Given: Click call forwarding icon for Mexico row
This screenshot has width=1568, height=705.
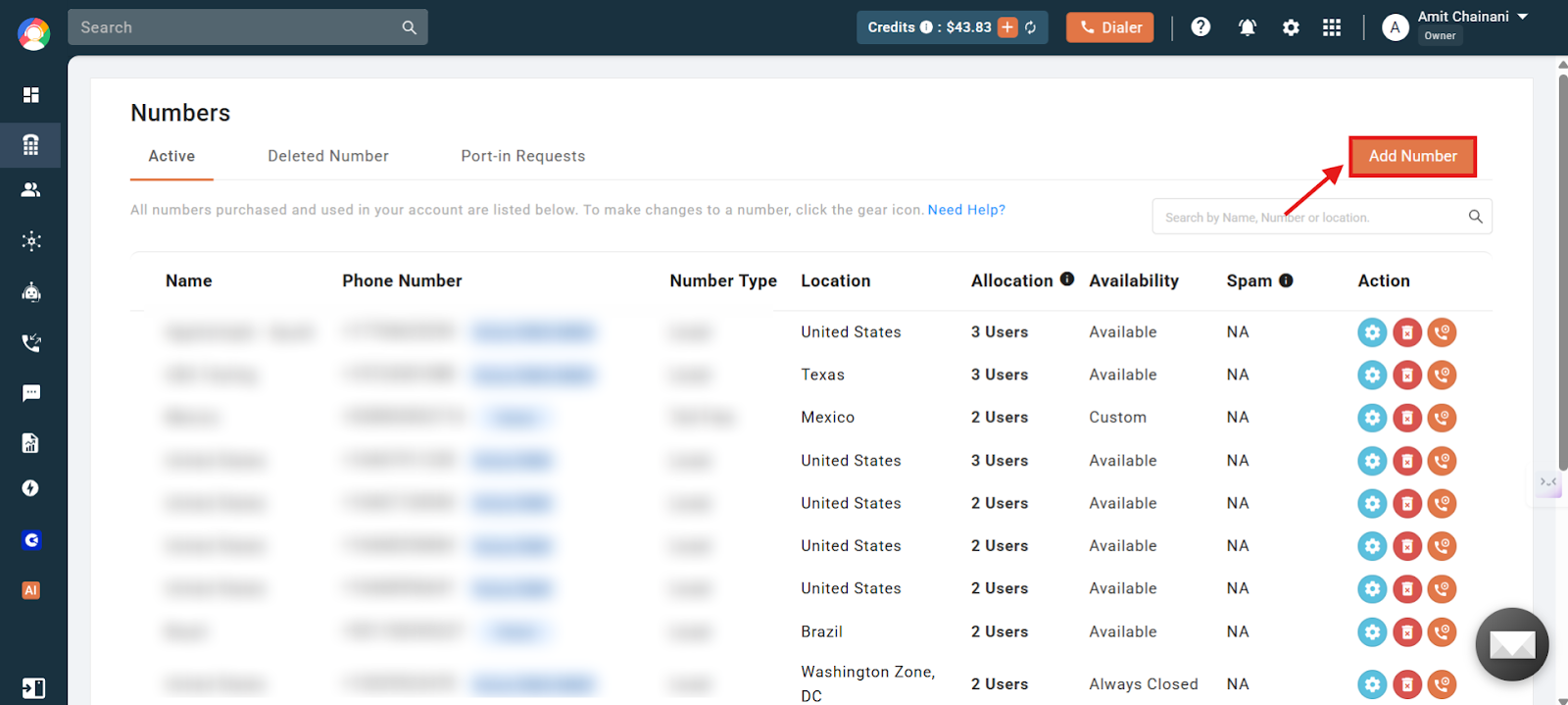Looking at the screenshot, I should 1442,418.
